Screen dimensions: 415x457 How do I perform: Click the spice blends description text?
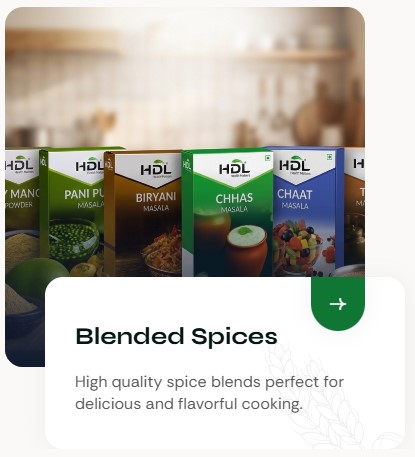coord(209,393)
